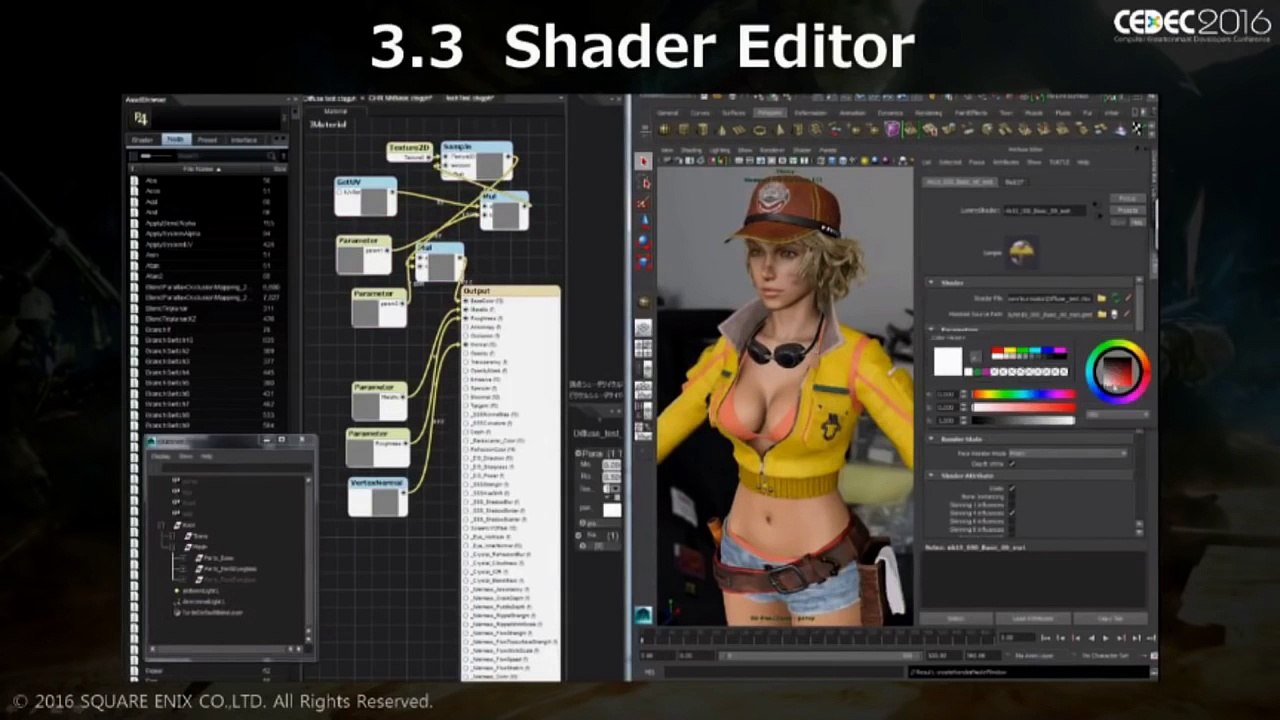The height and width of the screenshot is (720, 1280).
Task: Switch to Interface tab in Asset Browser
Action: coord(244,140)
